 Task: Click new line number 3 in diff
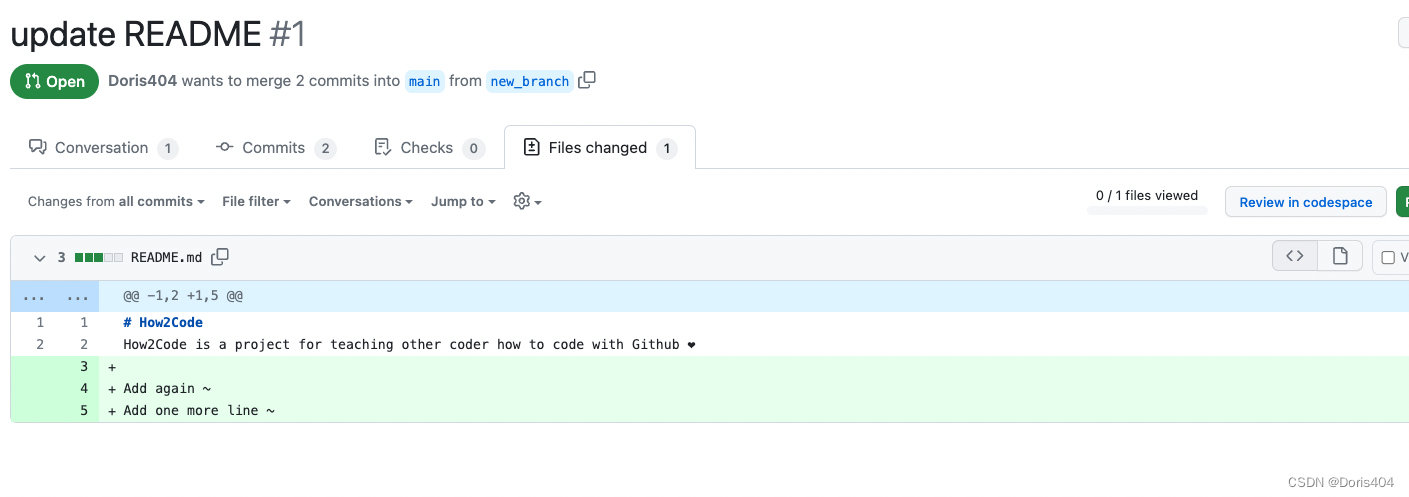pyautogui.click(x=84, y=366)
